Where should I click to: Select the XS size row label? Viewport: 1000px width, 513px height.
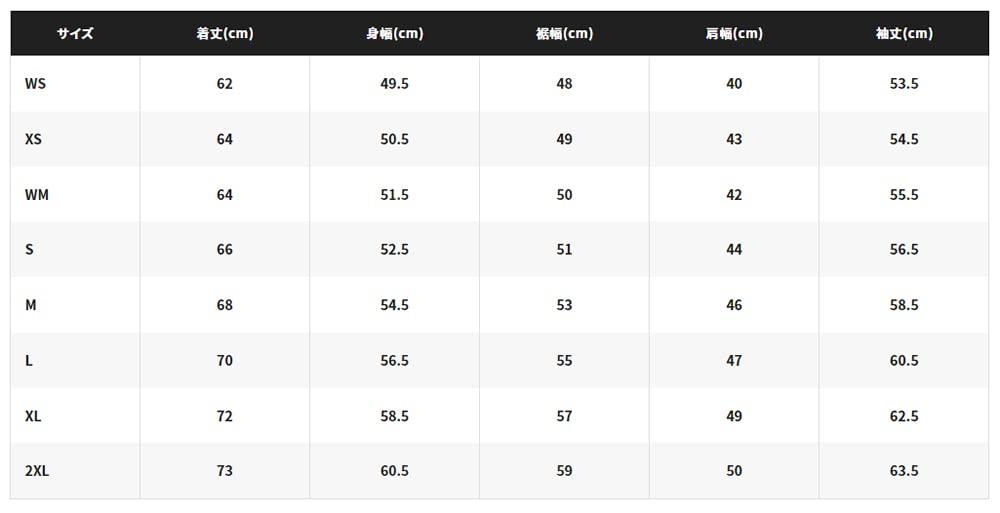pyautogui.click(x=34, y=139)
